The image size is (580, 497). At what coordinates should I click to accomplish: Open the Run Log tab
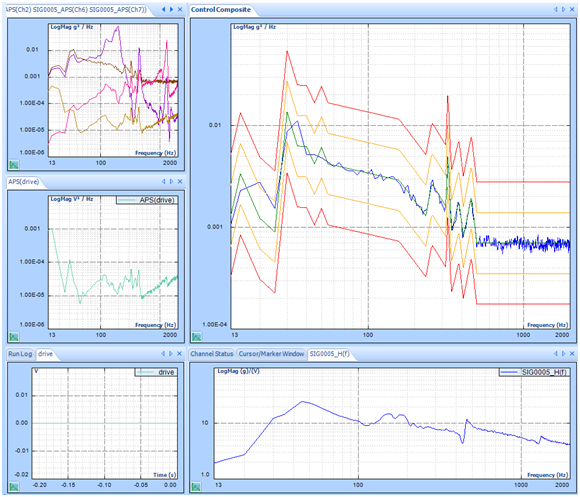pyautogui.click(x=20, y=354)
